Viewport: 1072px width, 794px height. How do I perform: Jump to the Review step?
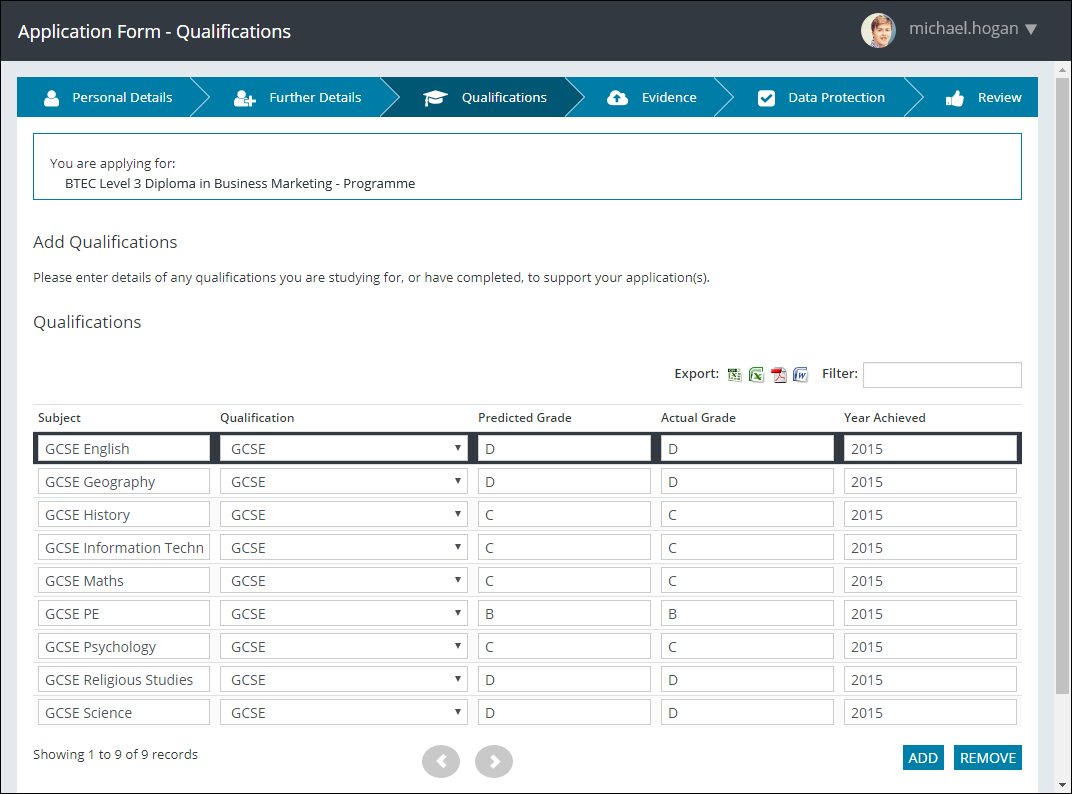985,98
